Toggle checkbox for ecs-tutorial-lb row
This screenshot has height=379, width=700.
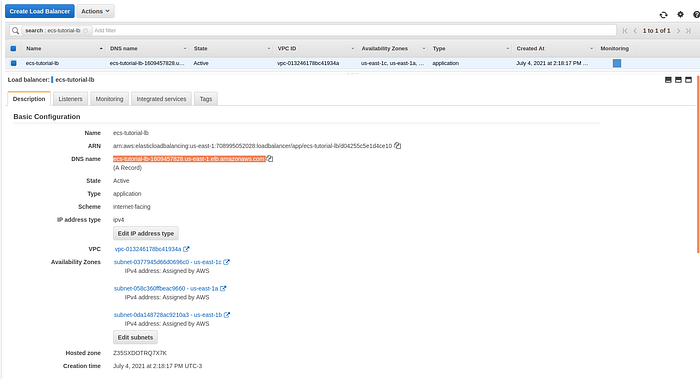[13, 63]
